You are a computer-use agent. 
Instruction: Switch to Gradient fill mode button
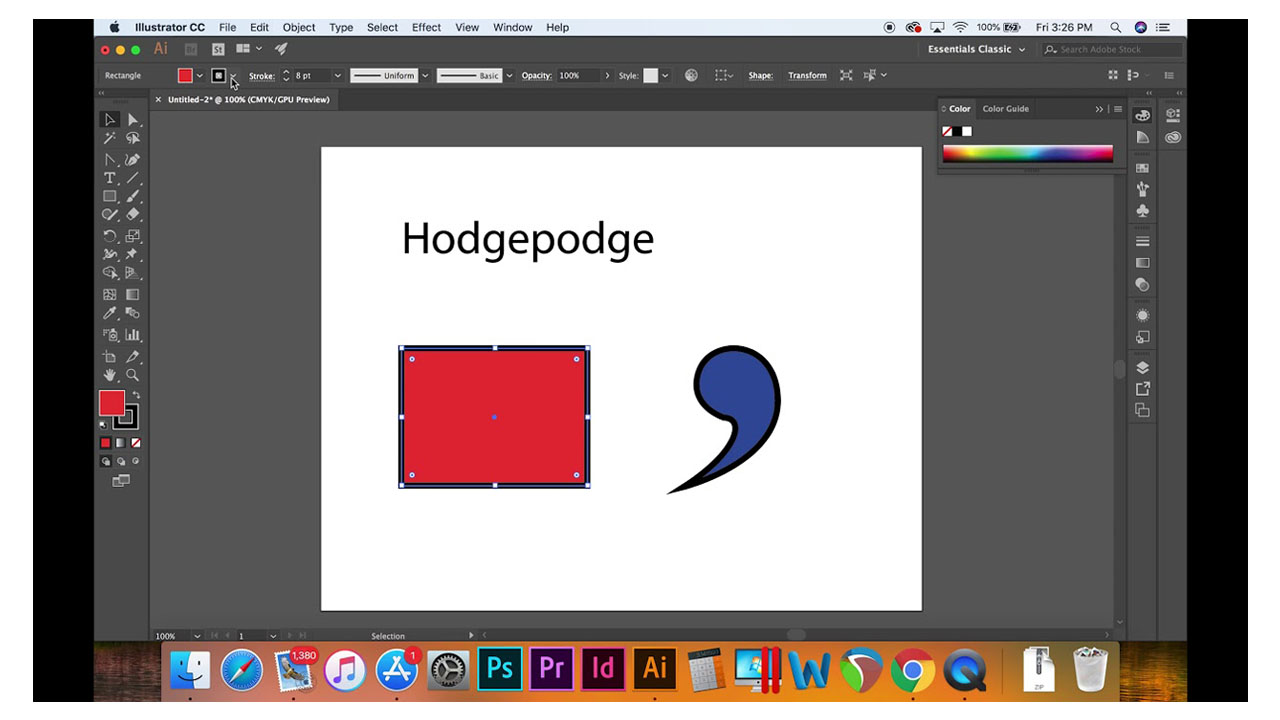point(120,443)
